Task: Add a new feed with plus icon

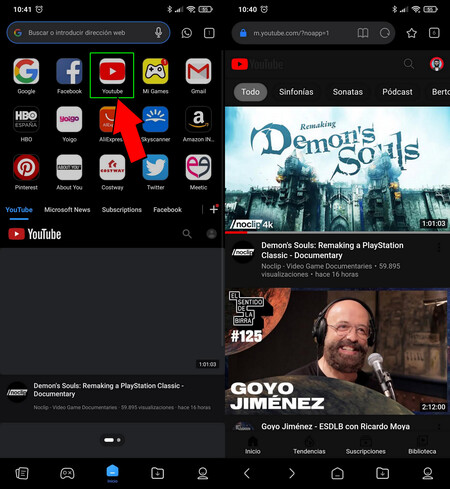Action: point(214,209)
